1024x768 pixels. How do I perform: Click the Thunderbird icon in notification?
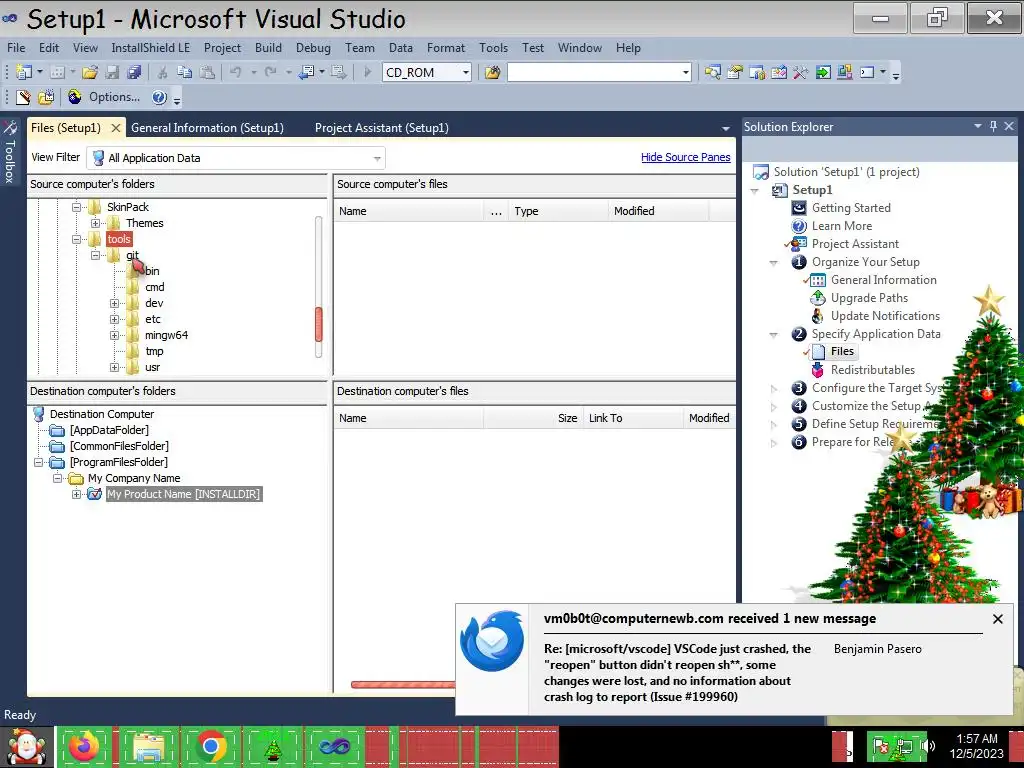pos(492,641)
